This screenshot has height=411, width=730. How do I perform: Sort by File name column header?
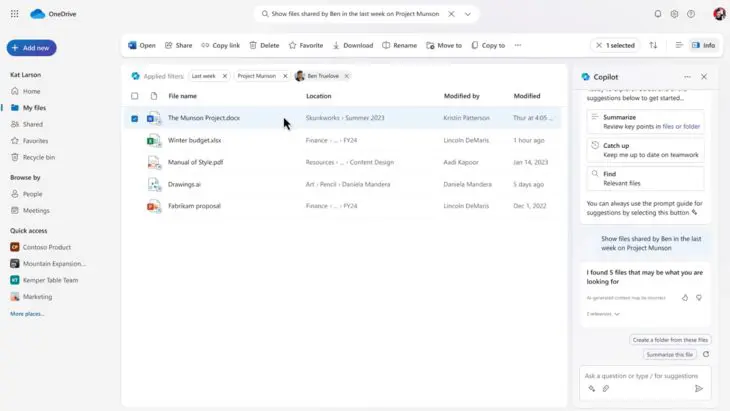pos(182,96)
